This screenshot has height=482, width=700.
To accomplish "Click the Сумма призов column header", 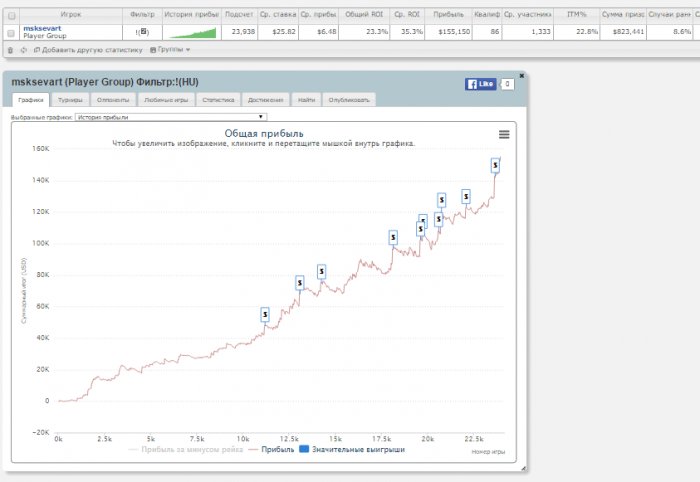I will point(623,15).
